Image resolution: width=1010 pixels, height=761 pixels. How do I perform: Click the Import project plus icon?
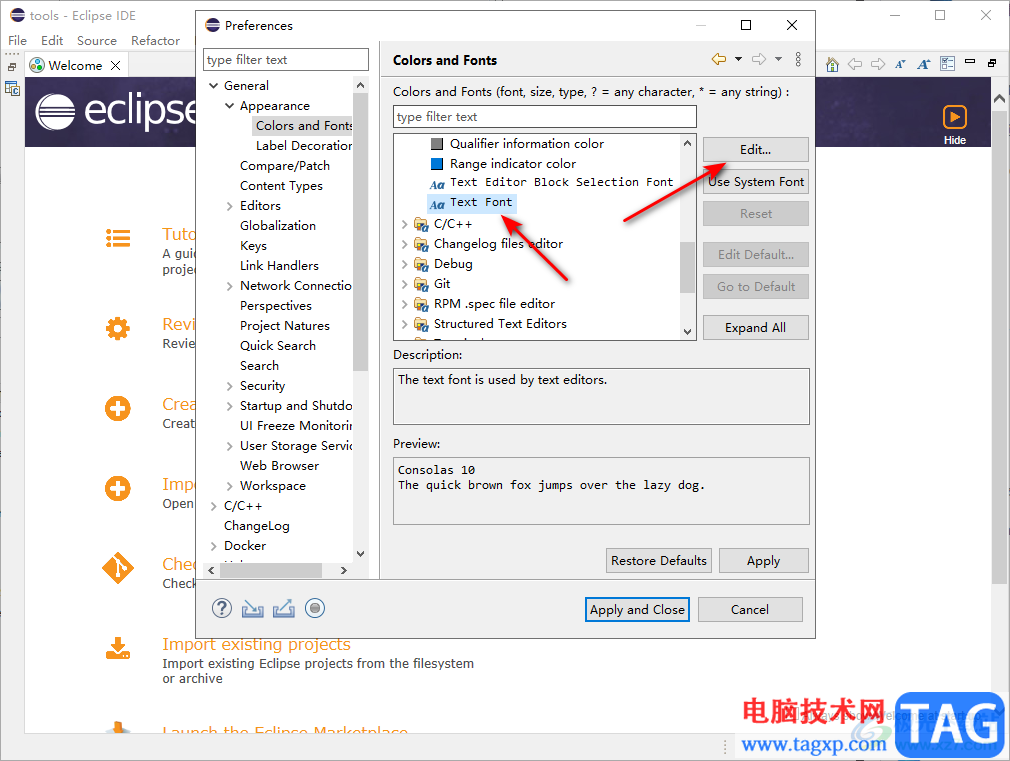tap(118, 488)
